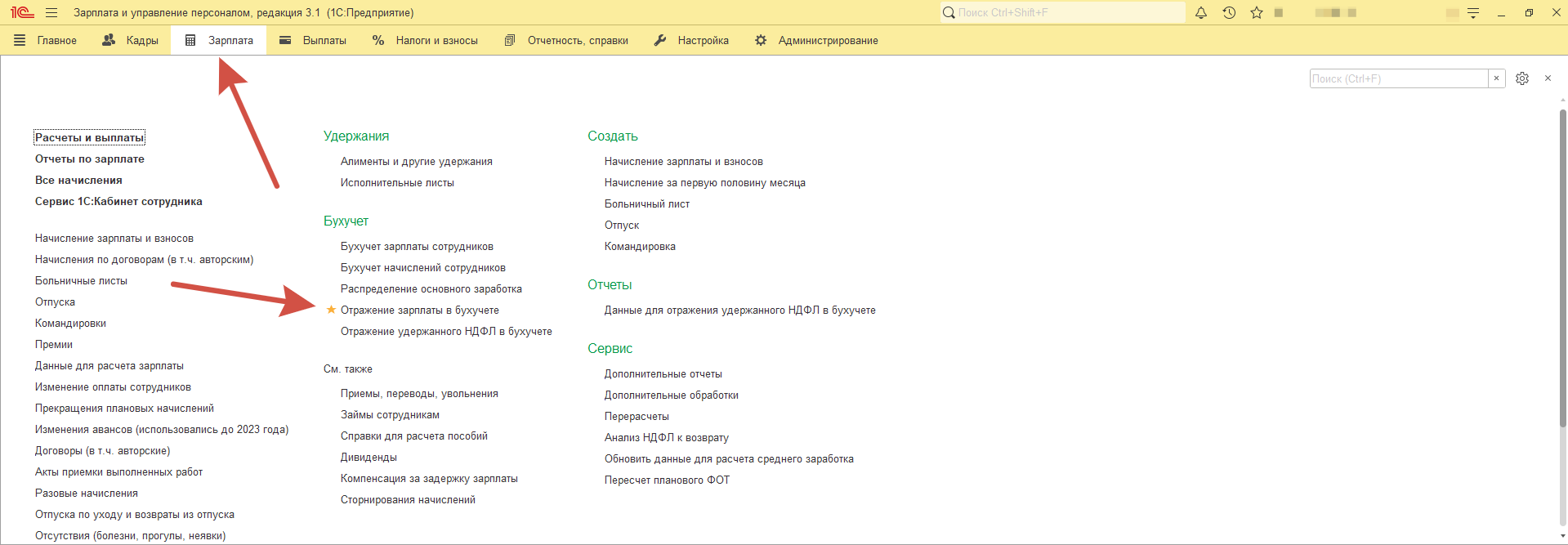This screenshot has width=1568, height=545.
Task: Click scrollbar down arrow
Action: click(1562, 536)
